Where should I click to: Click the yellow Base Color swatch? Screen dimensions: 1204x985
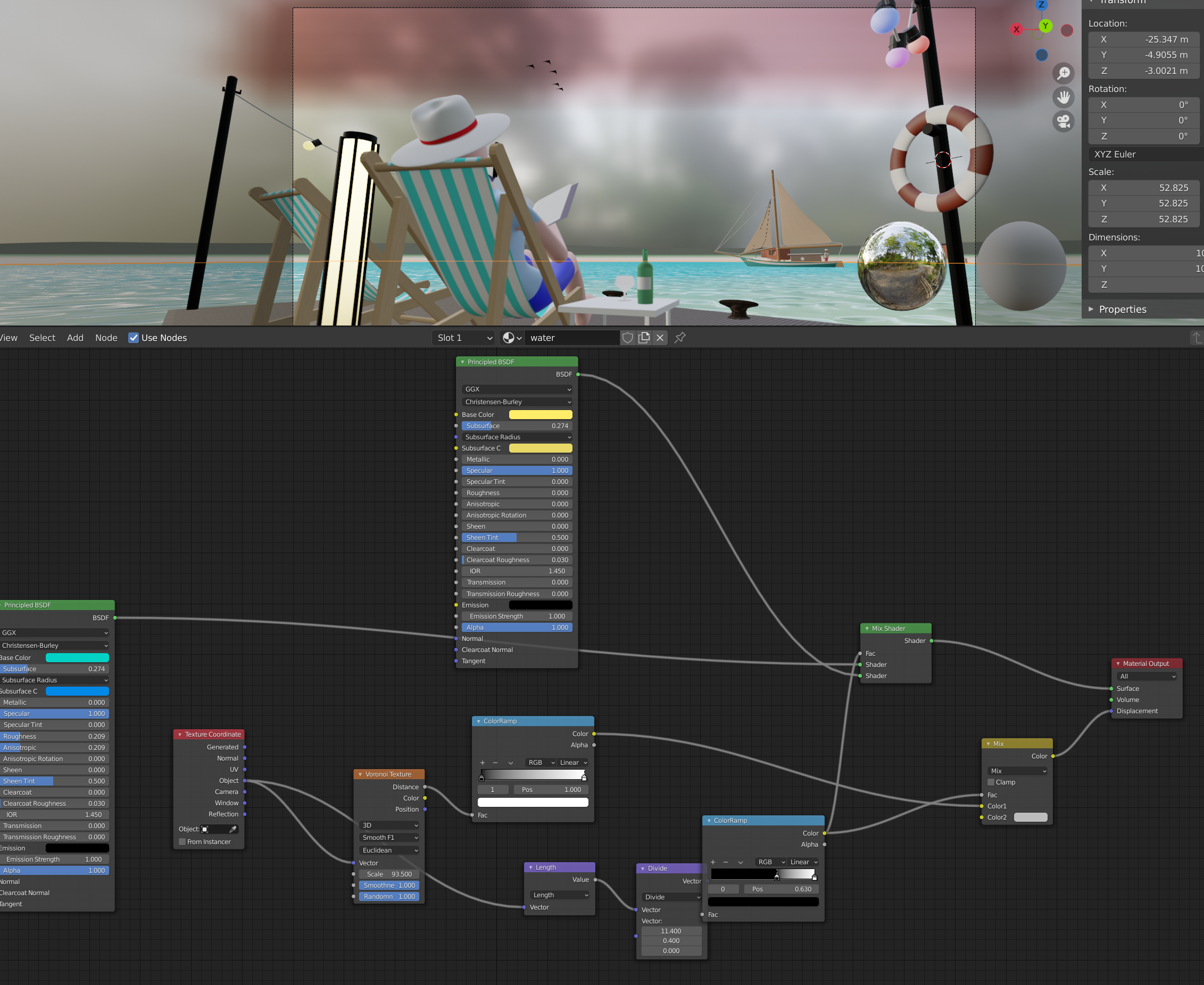pos(541,415)
